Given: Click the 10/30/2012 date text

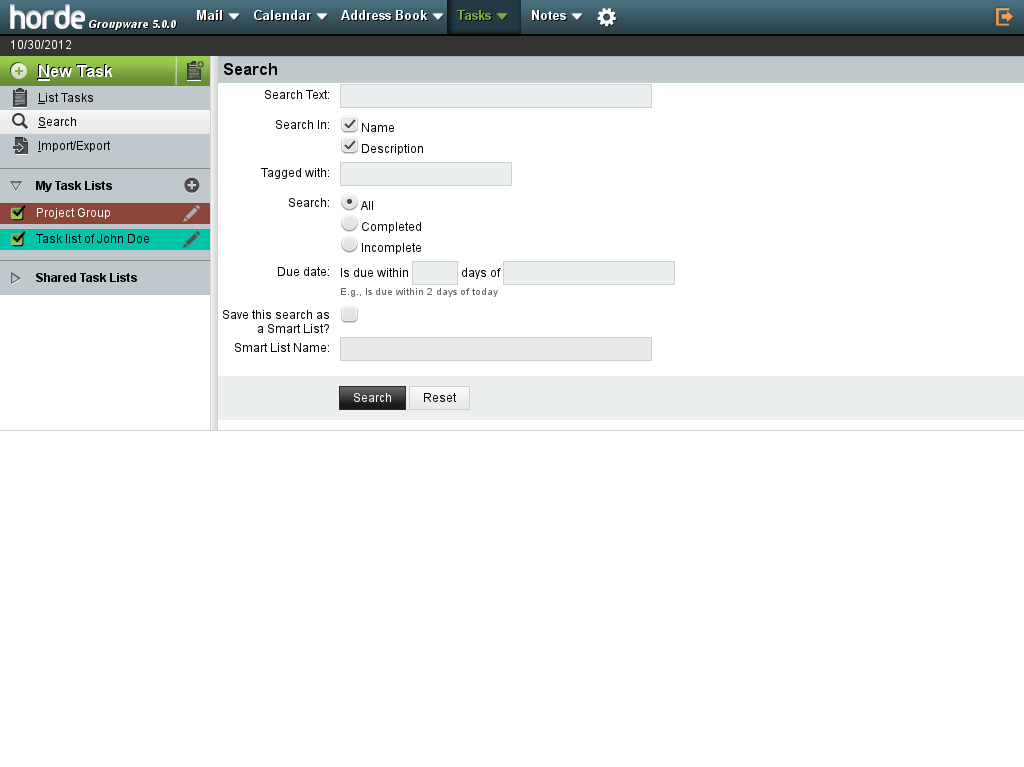Looking at the screenshot, I should 40,45.
